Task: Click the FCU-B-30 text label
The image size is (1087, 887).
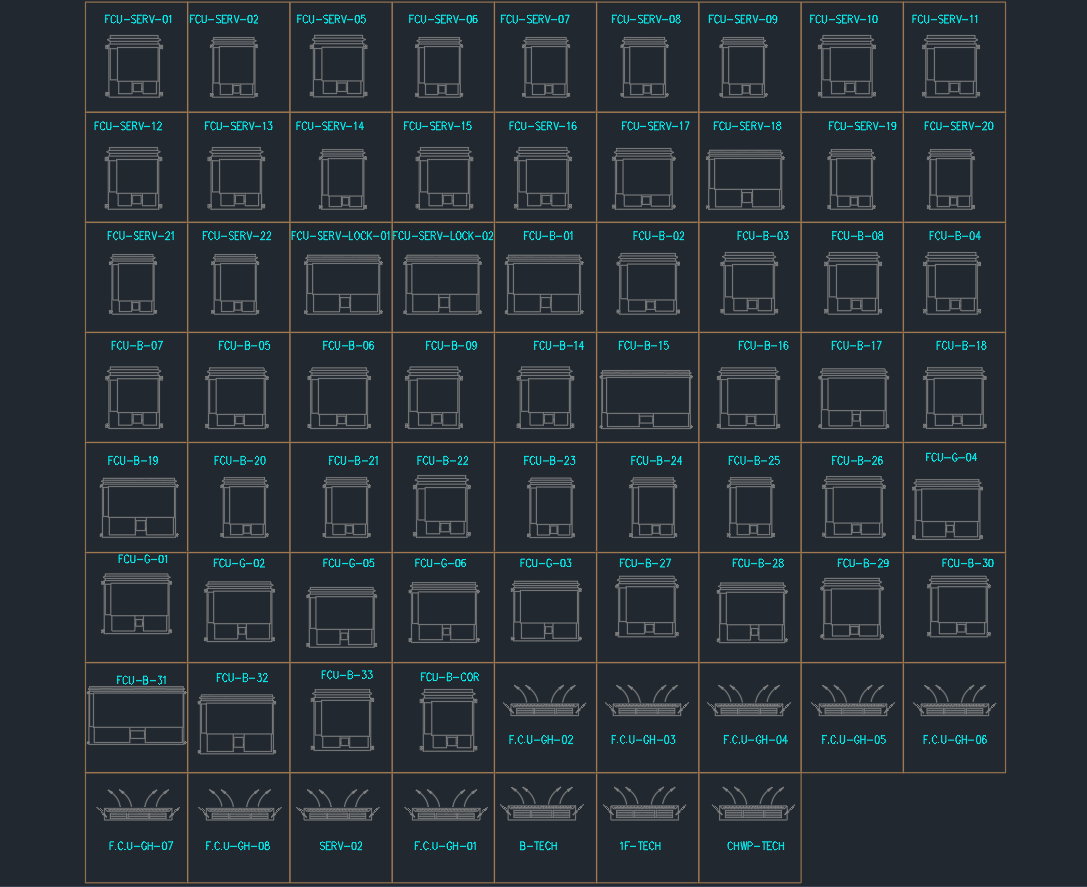Action: pos(967,564)
